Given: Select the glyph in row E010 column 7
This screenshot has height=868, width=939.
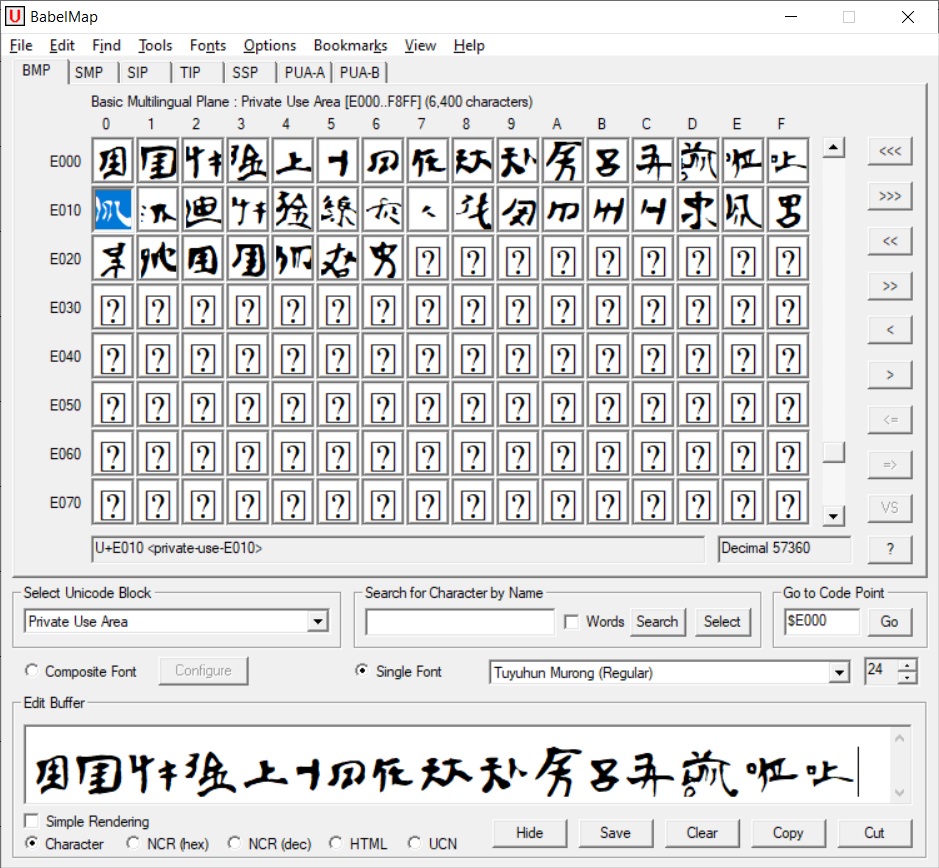Looking at the screenshot, I should (x=428, y=210).
